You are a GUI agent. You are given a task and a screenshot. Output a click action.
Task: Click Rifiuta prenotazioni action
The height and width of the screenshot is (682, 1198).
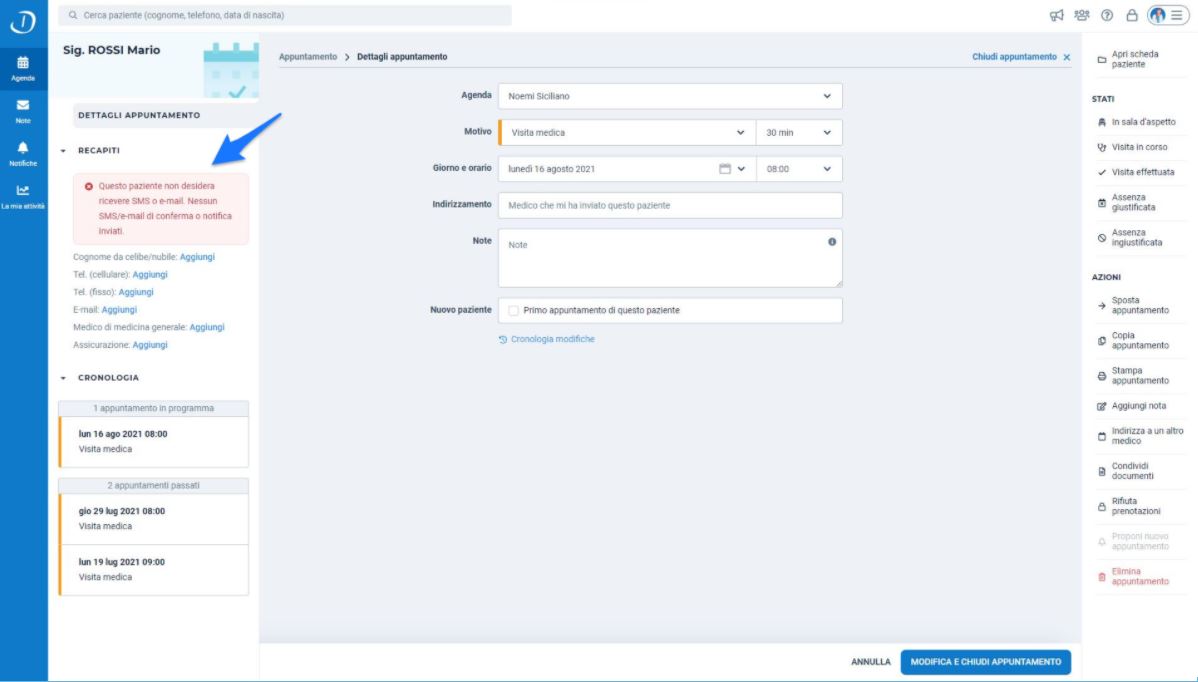pos(1130,506)
